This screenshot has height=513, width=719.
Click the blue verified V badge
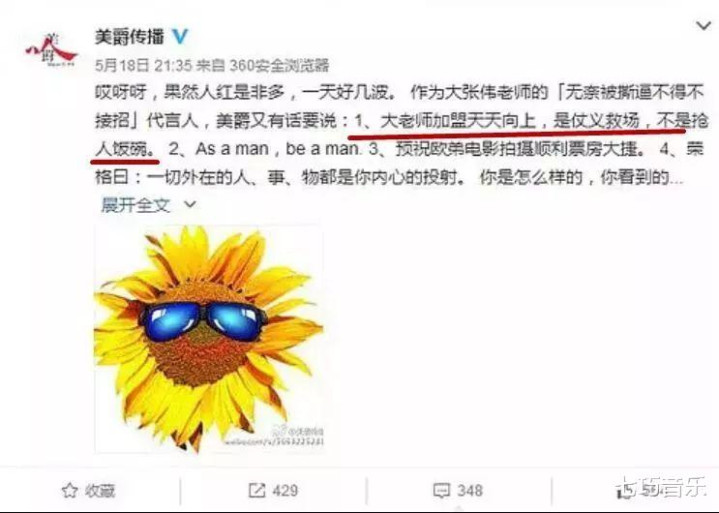[x=180, y=37]
